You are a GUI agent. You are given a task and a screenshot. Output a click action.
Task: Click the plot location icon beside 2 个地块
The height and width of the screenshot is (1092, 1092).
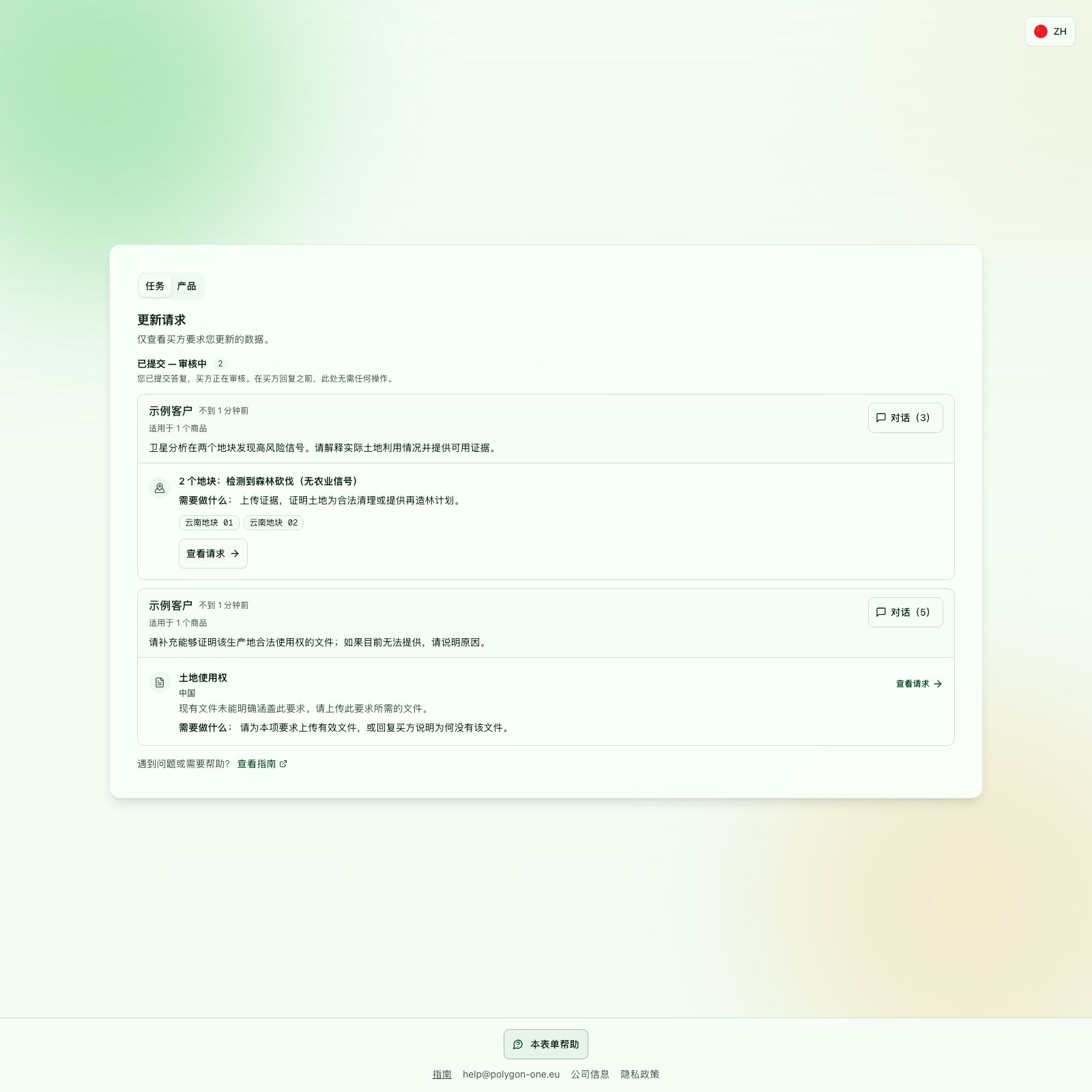(160, 488)
